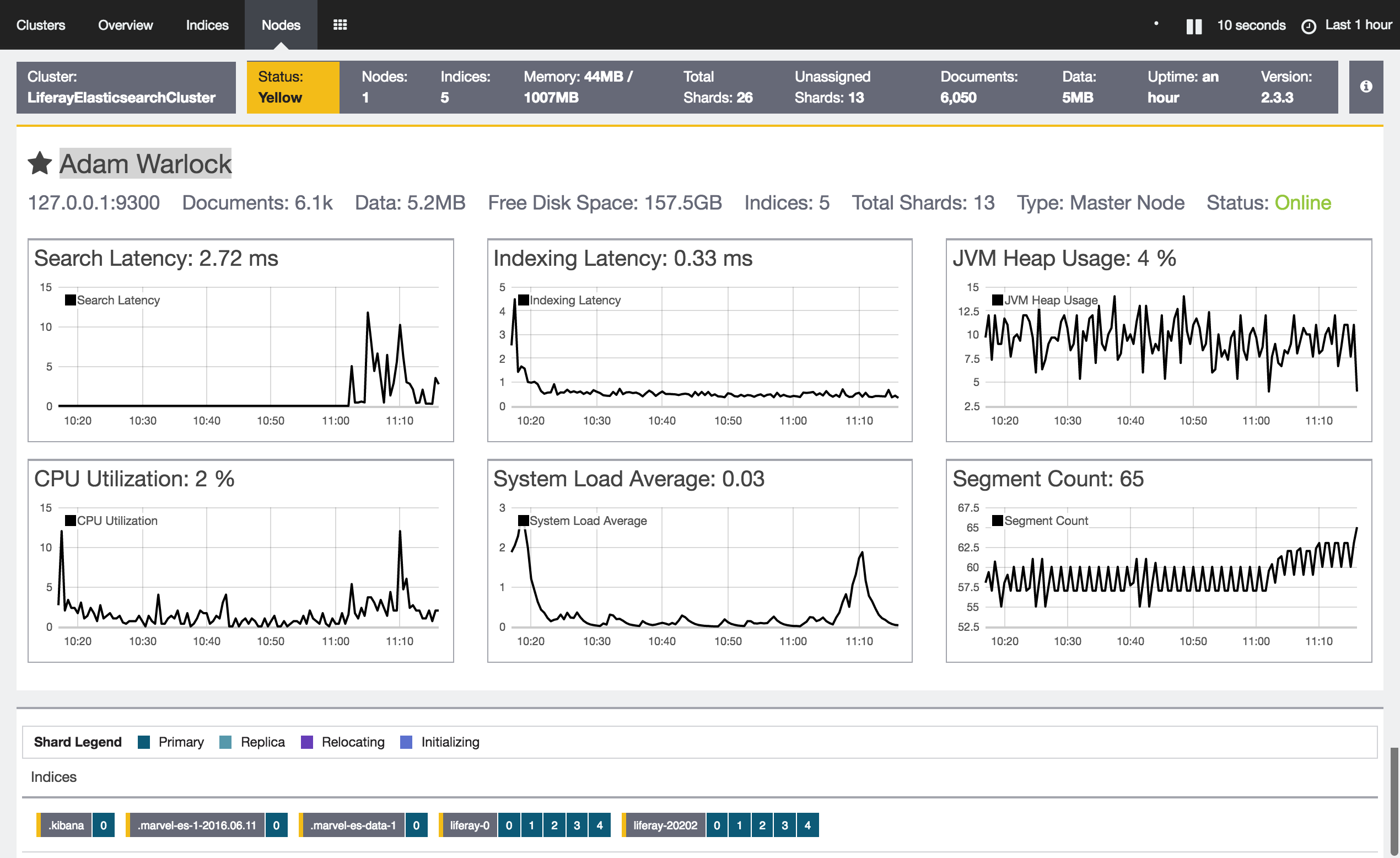This screenshot has height=858, width=1400.
Task: Open the Last 1 hour time picker
Action: click(1358, 25)
